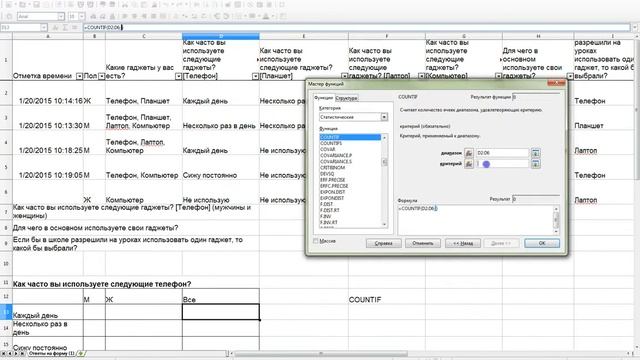Open autofilter for Отметка времени column

(80, 76)
